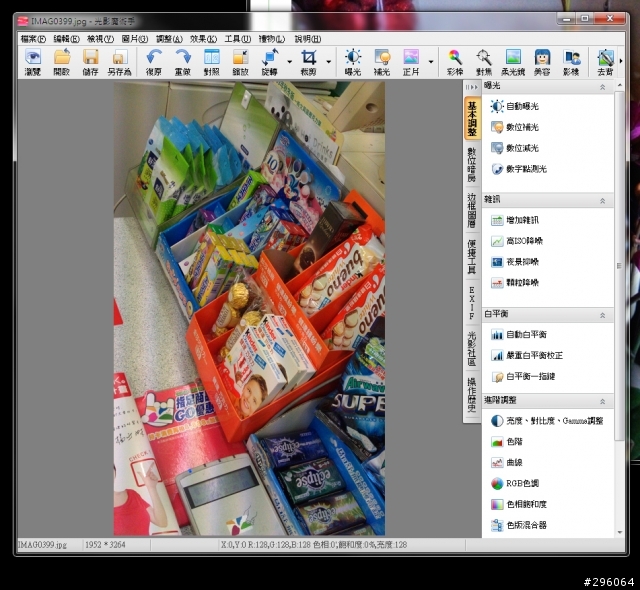Choose 另存為 save-as icon
This screenshot has width=640, height=590.
click(x=119, y=62)
